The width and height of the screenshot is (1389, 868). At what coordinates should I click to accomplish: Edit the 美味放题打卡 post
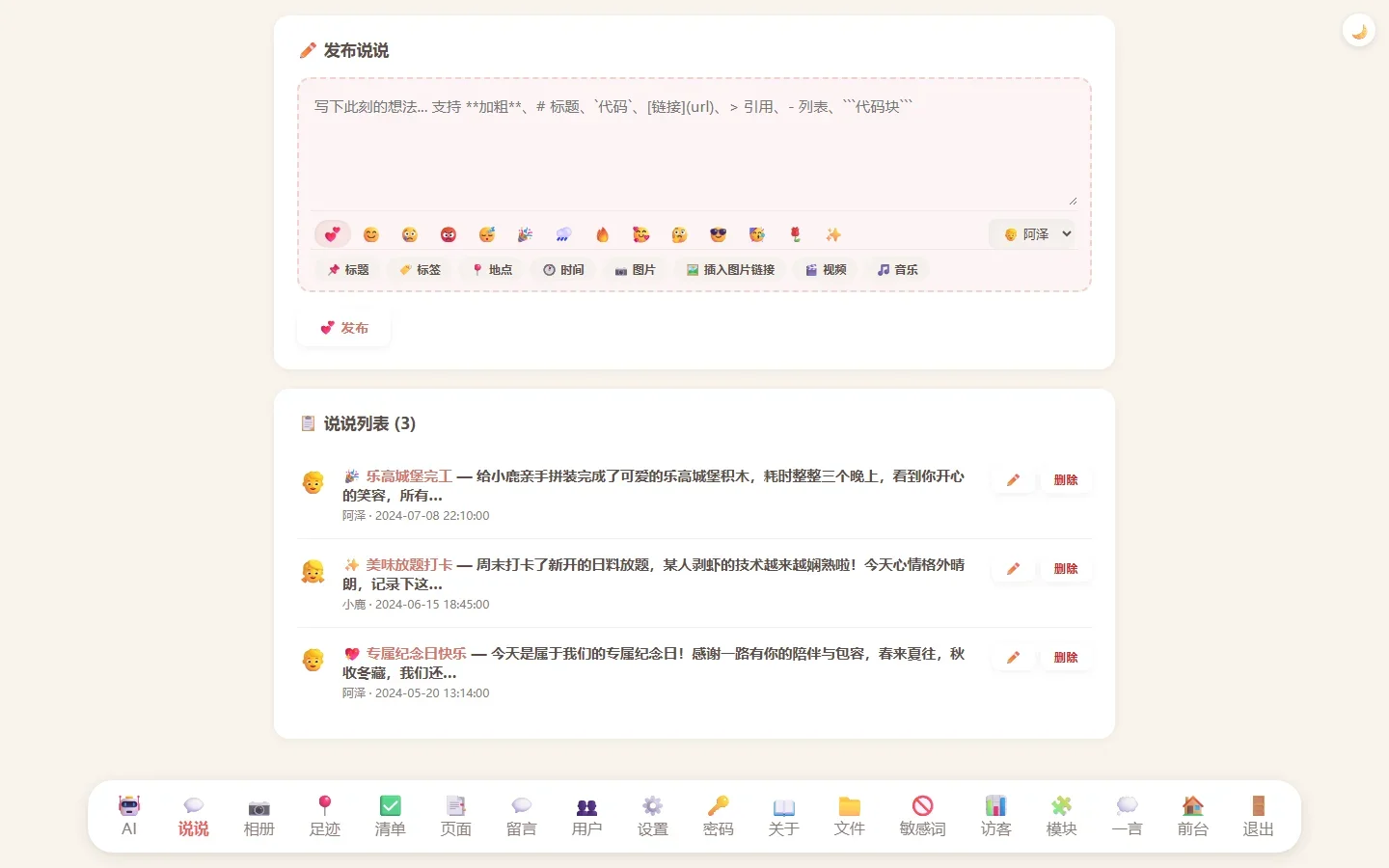1014,569
